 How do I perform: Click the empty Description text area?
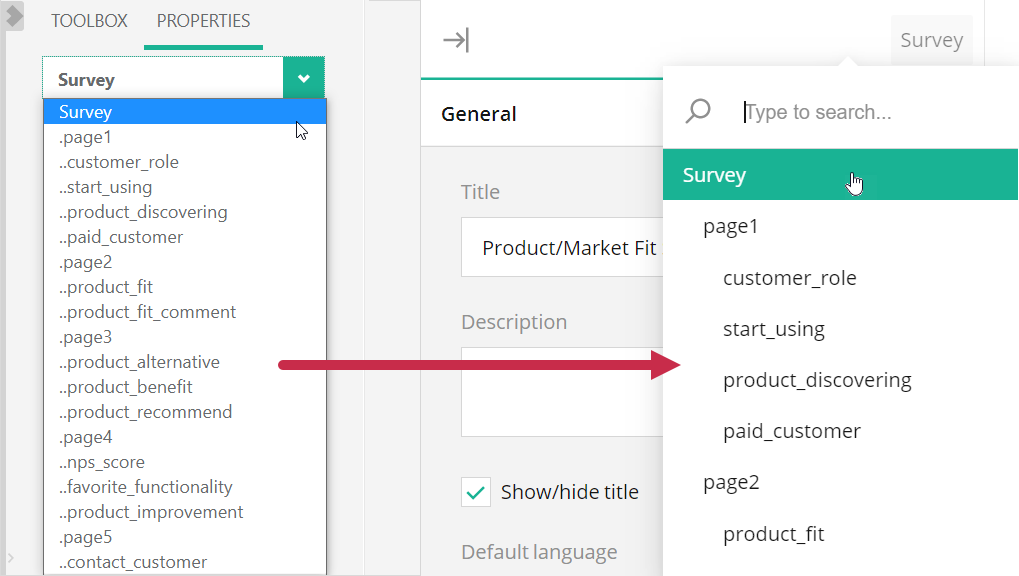[x=571, y=390]
